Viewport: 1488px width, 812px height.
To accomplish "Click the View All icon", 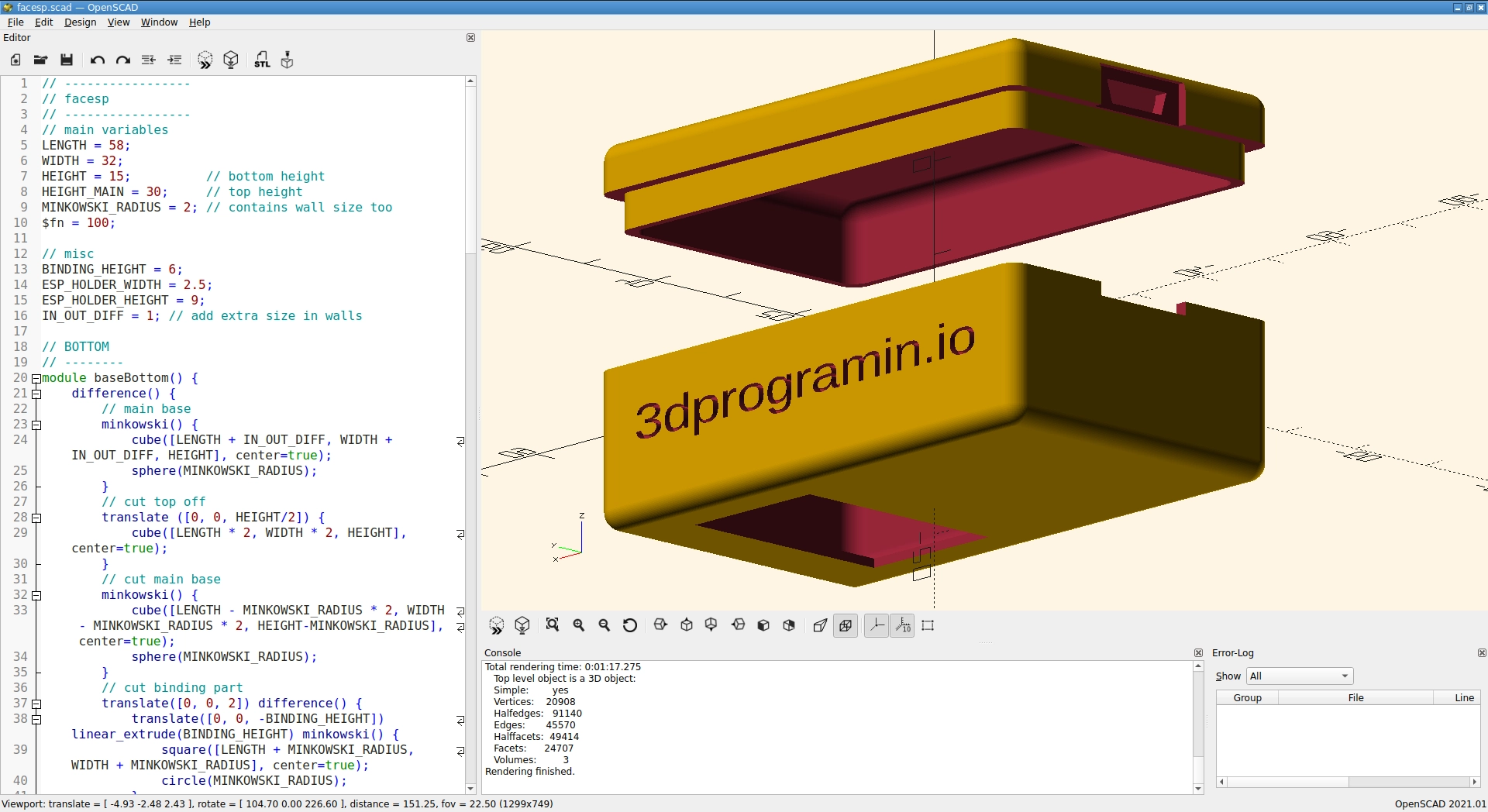I will tap(553, 625).
